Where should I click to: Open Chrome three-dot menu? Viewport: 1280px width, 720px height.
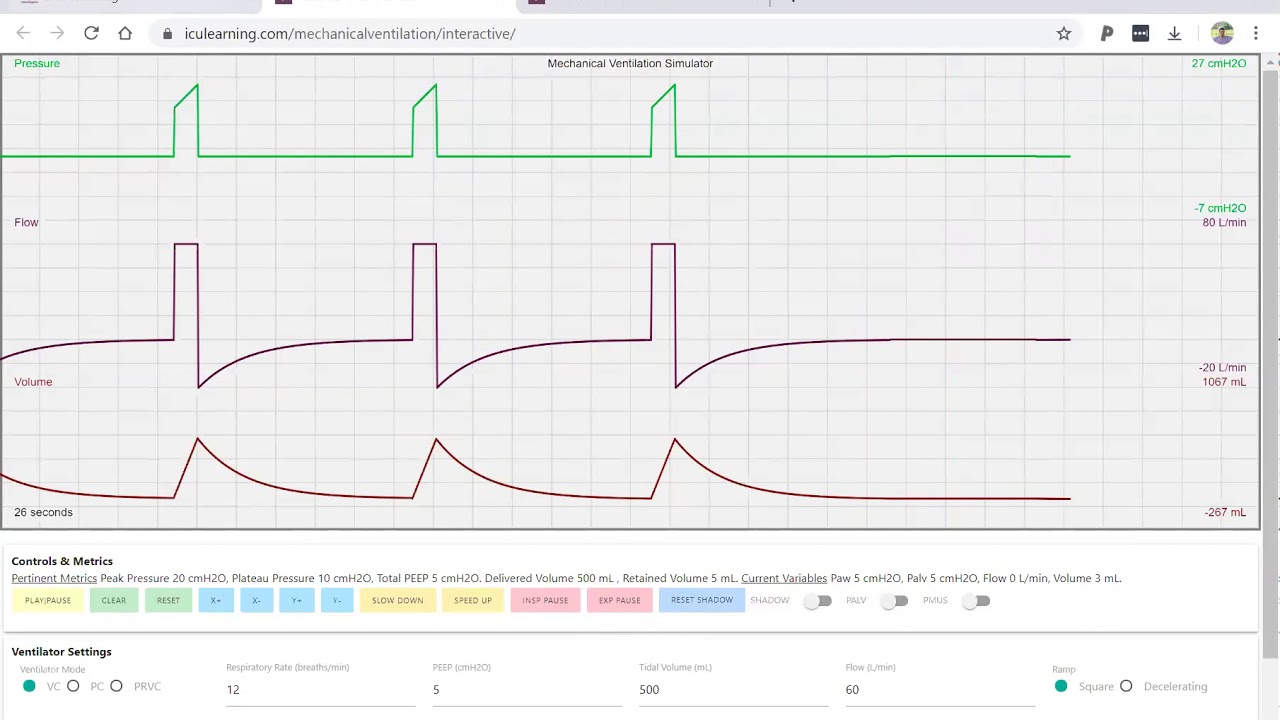pos(1256,33)
